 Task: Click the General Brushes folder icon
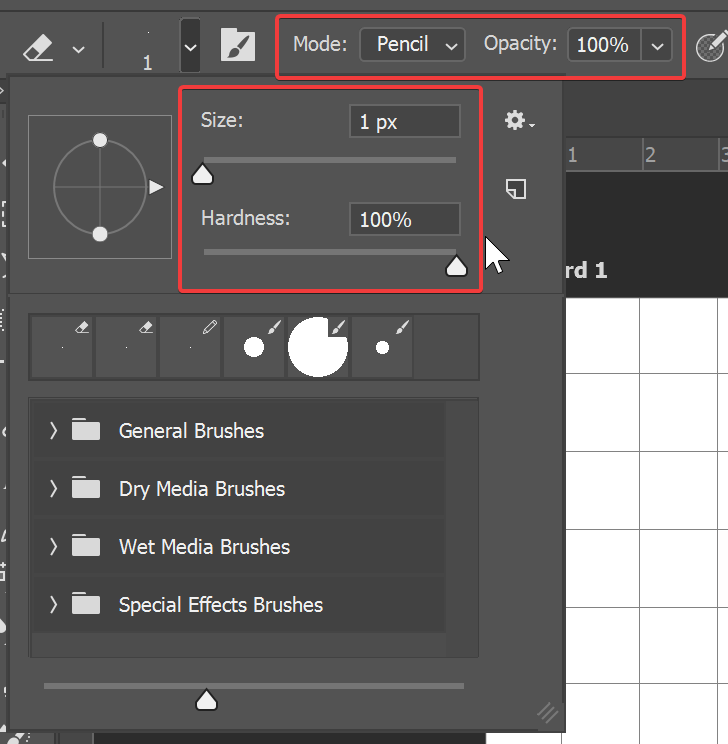(86, 429)
